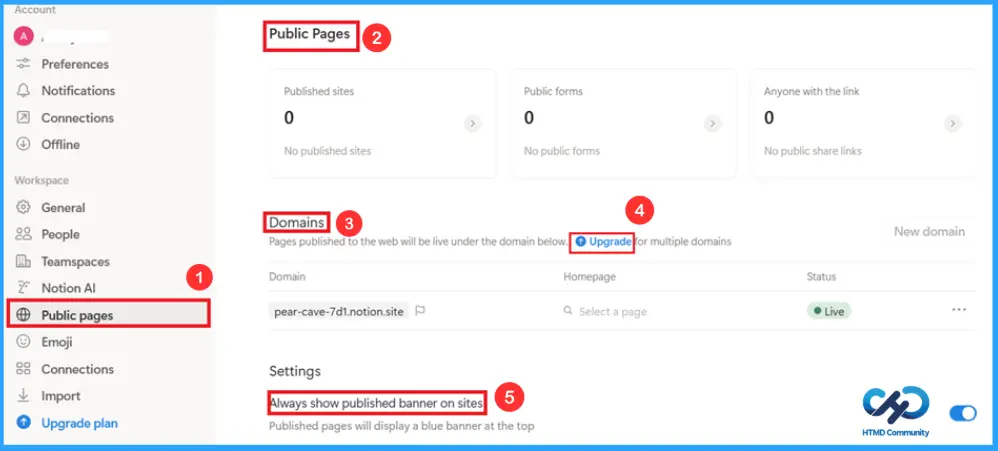The image size is (998, 451).
Task: Open the Anyone with the link card
Action: coord(862,123)
